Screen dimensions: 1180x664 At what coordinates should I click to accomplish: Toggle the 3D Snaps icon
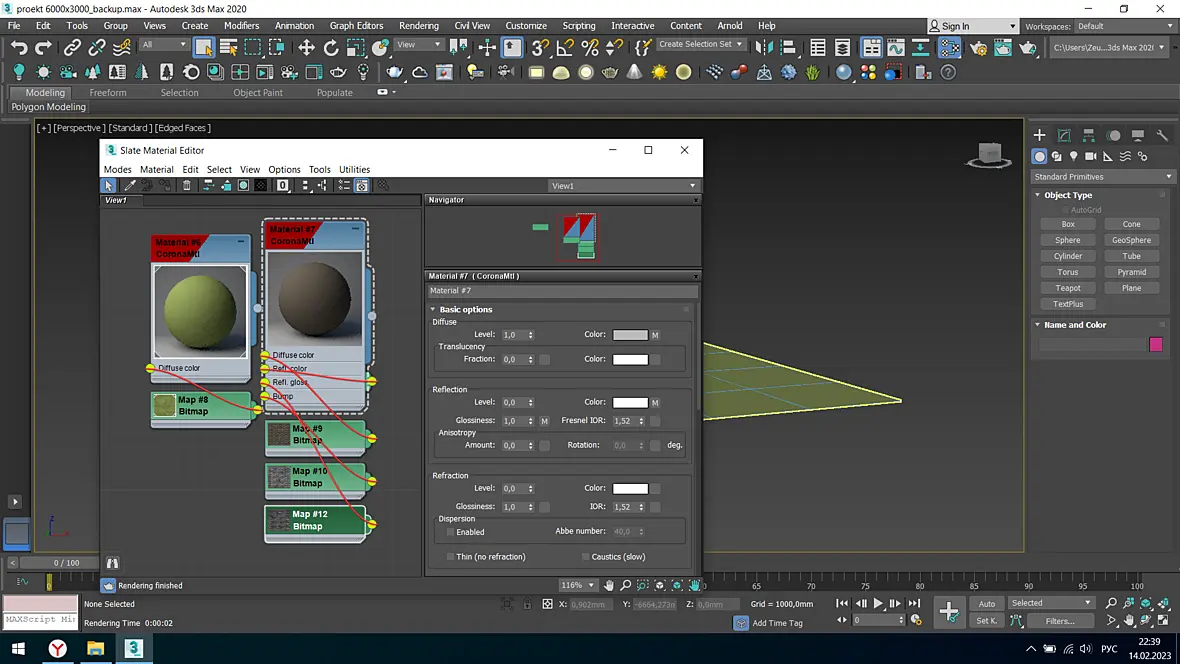coord(540,47)
